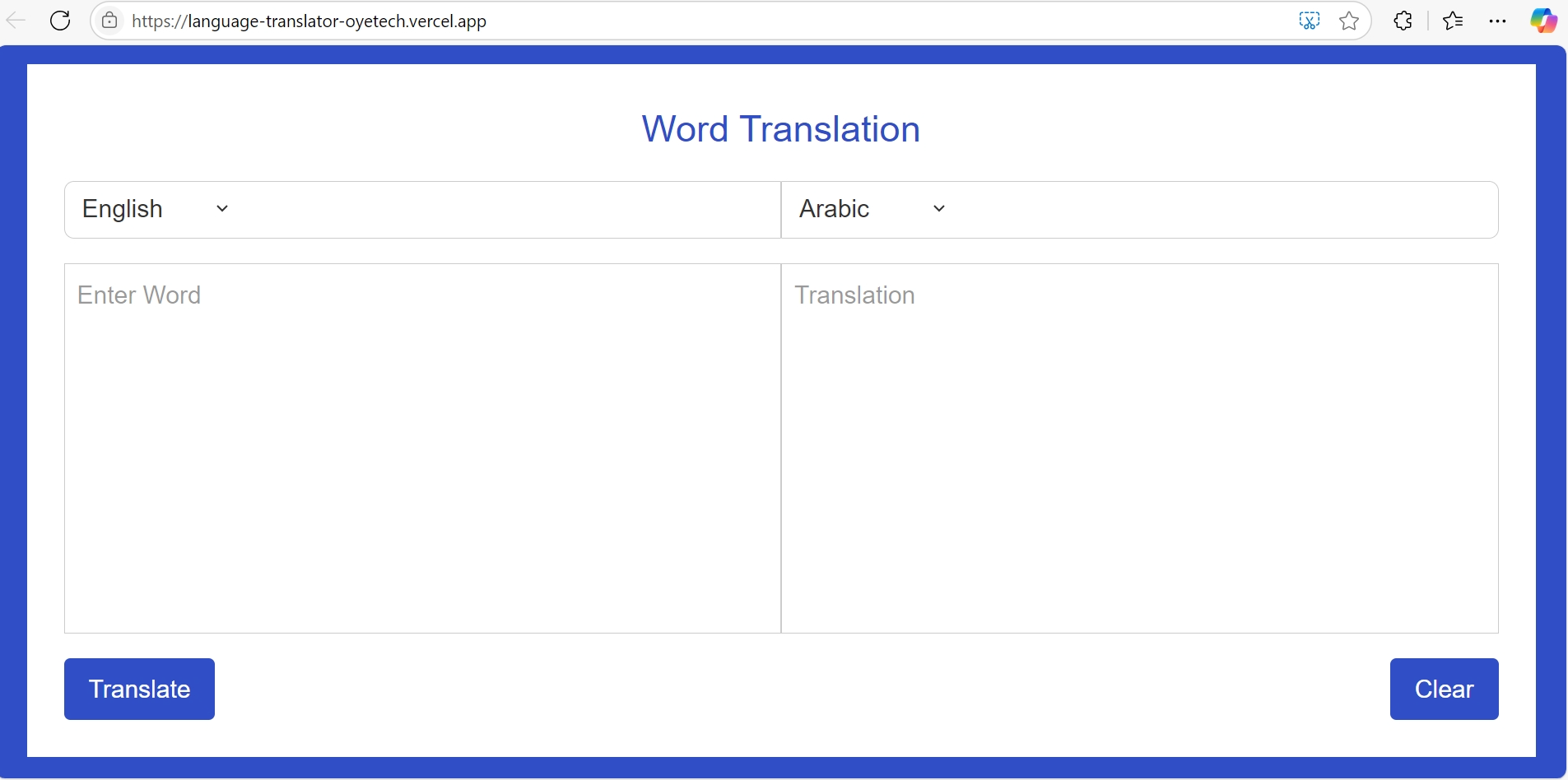Image resolution: width=1568 pixels, height=780 pixels.
Task: View site information via the lock icon
Action: [x=109, y=21]
